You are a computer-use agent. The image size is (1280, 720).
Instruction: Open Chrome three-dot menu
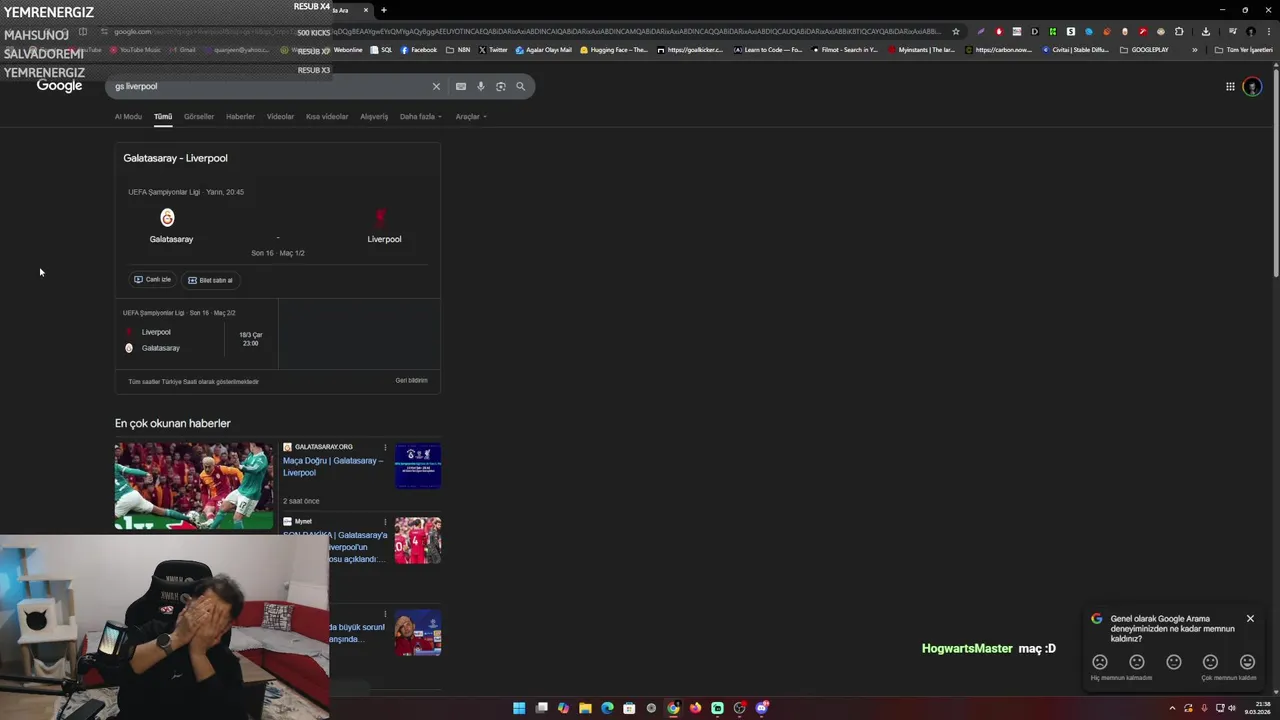pos(1269,32)
